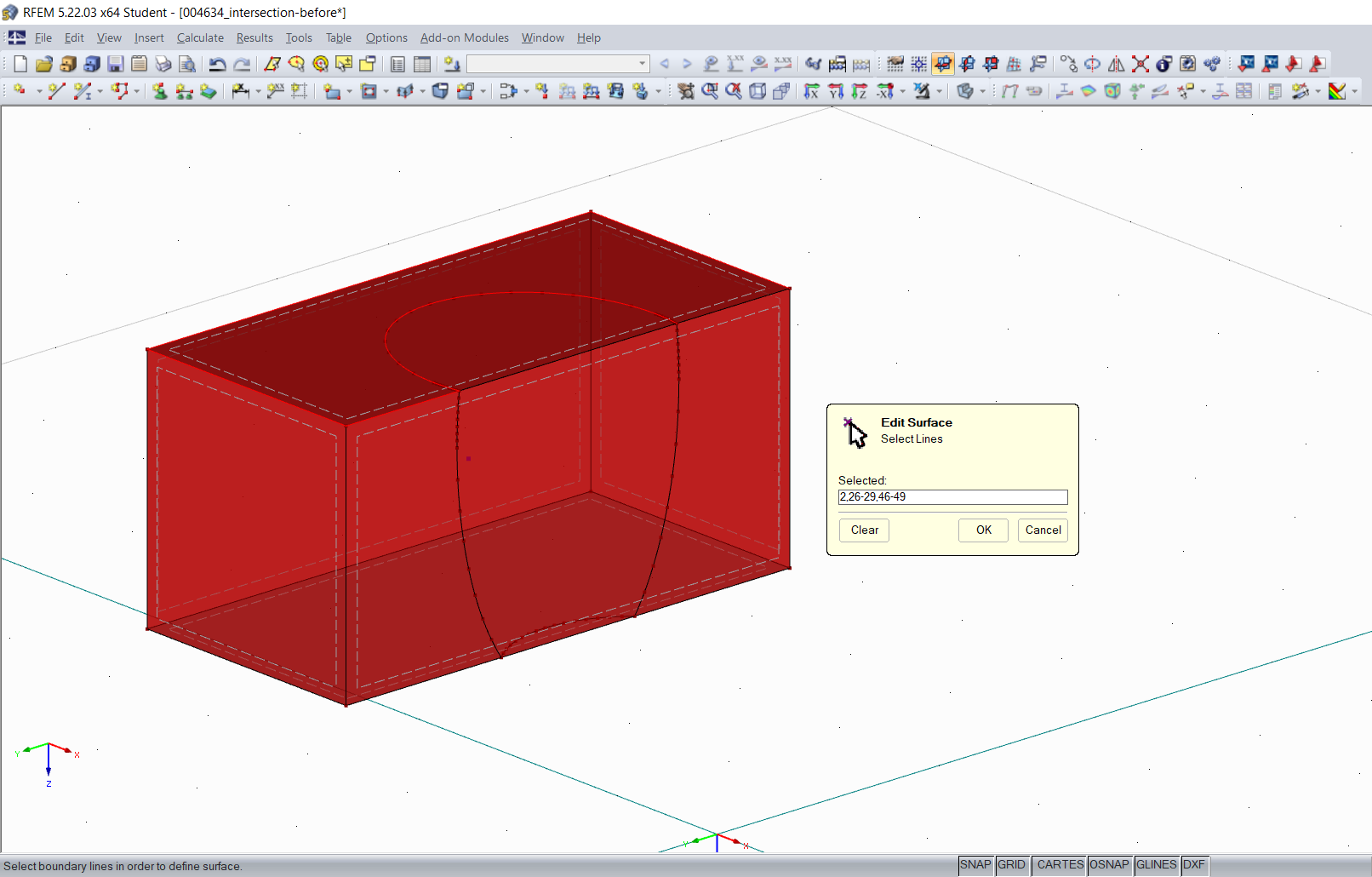Open print preview (page with magnifier)
Screen dimensions: 1372x877
pyautogui.click(x=187, y=64)
